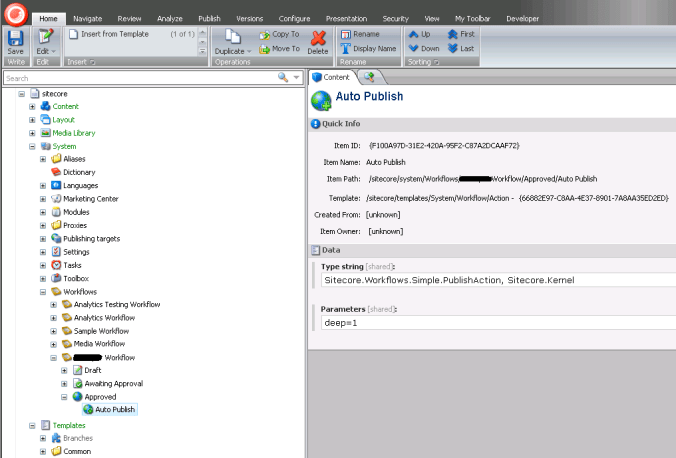Viewport: 676px width, 458px height.
Task: Select Analytics Testing Workflow tree item
Action: pyautogui.click(x=117, y=304)
